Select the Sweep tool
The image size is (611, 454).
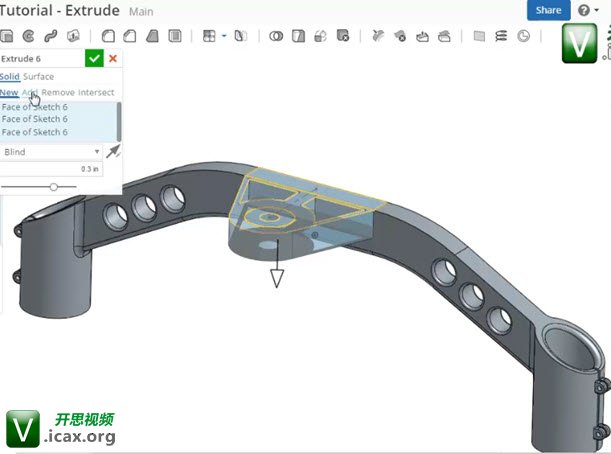coord(51,36)
